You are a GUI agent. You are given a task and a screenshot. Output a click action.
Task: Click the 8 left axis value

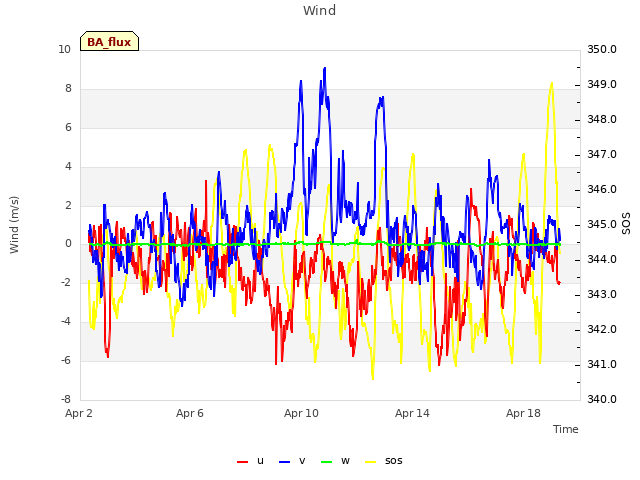(68, 89)
